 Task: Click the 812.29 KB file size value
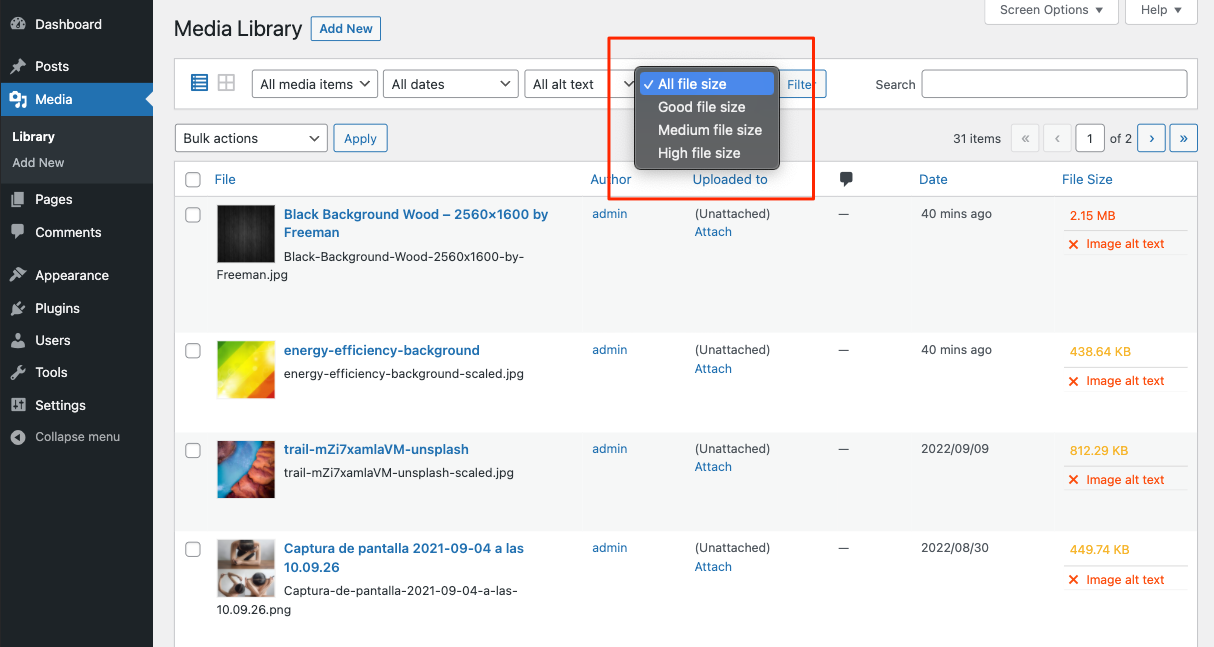click(x=1099, y=450)
